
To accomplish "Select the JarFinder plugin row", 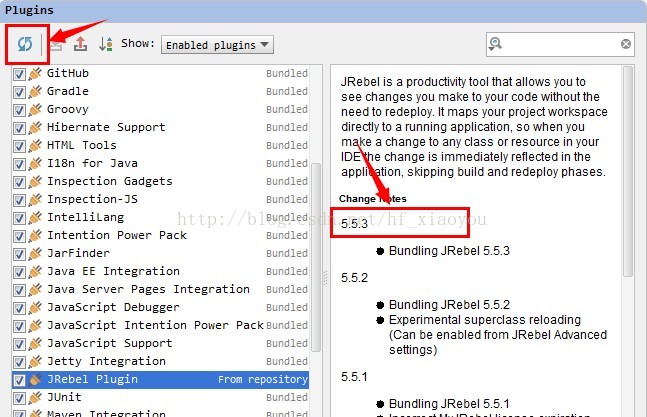I will coord(161,254).
